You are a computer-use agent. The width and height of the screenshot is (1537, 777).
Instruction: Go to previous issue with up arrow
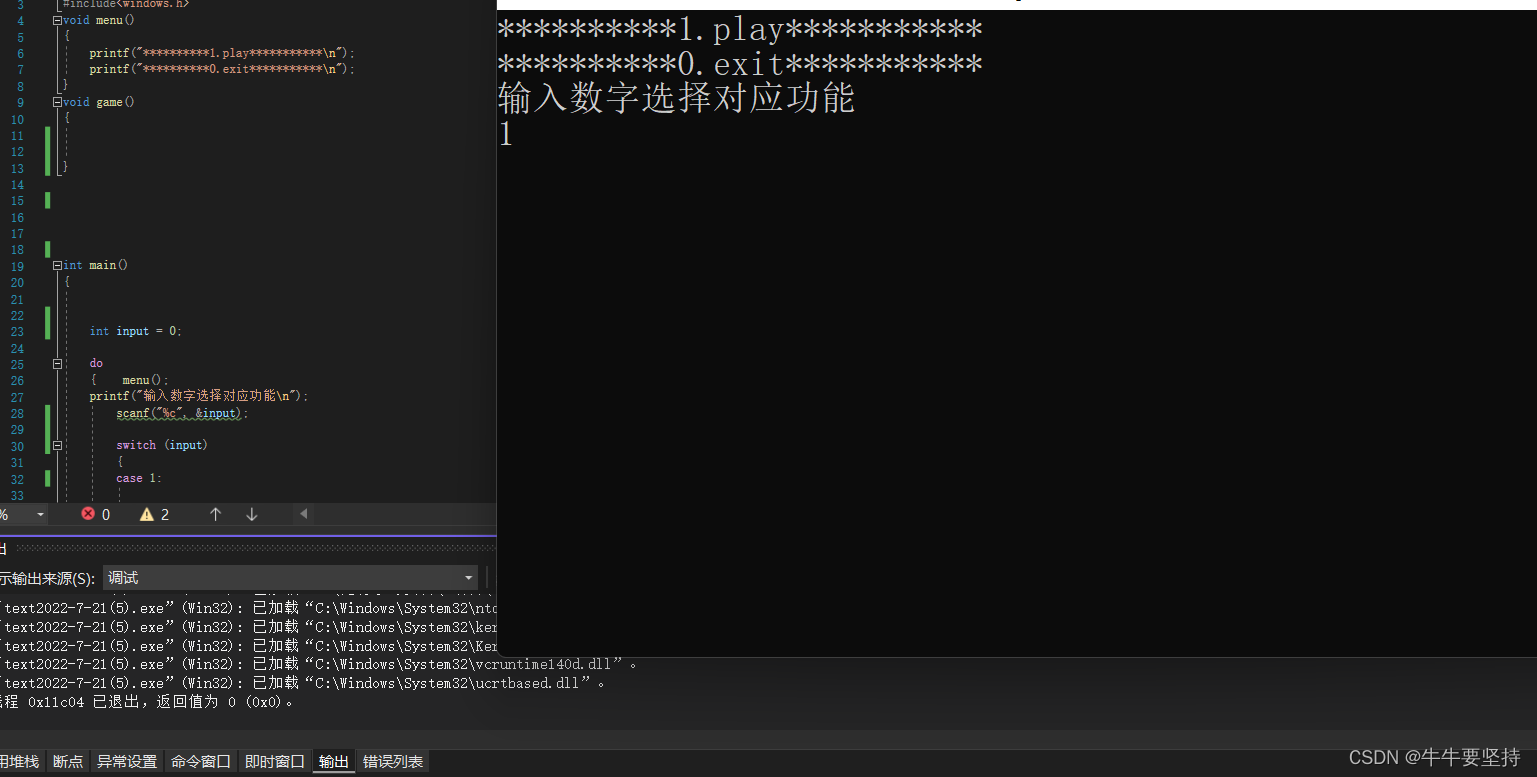pyautogui.click(x=215, y=514)
